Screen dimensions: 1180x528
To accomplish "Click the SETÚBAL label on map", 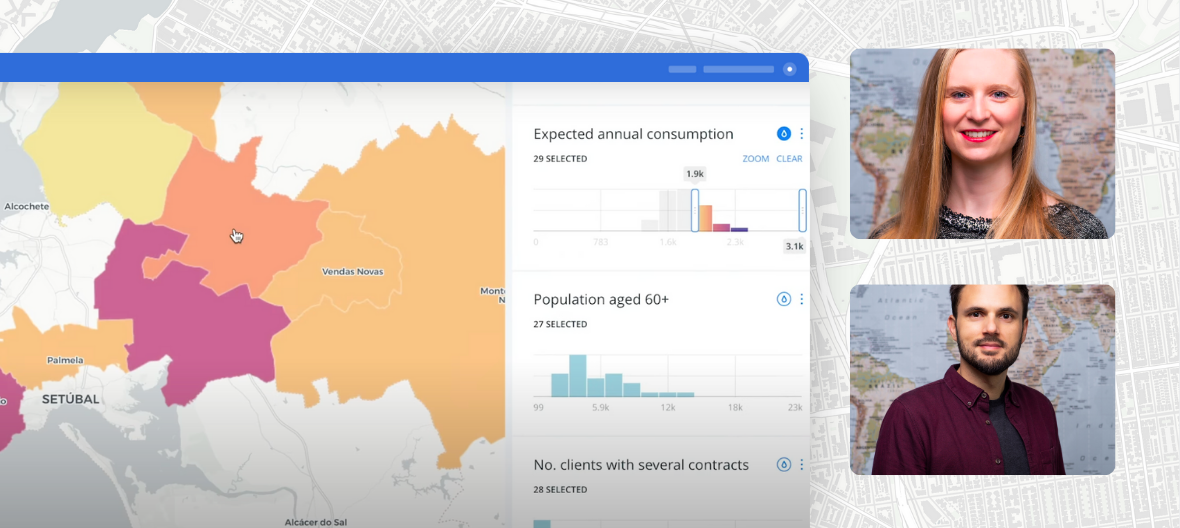I will point(71,399).
